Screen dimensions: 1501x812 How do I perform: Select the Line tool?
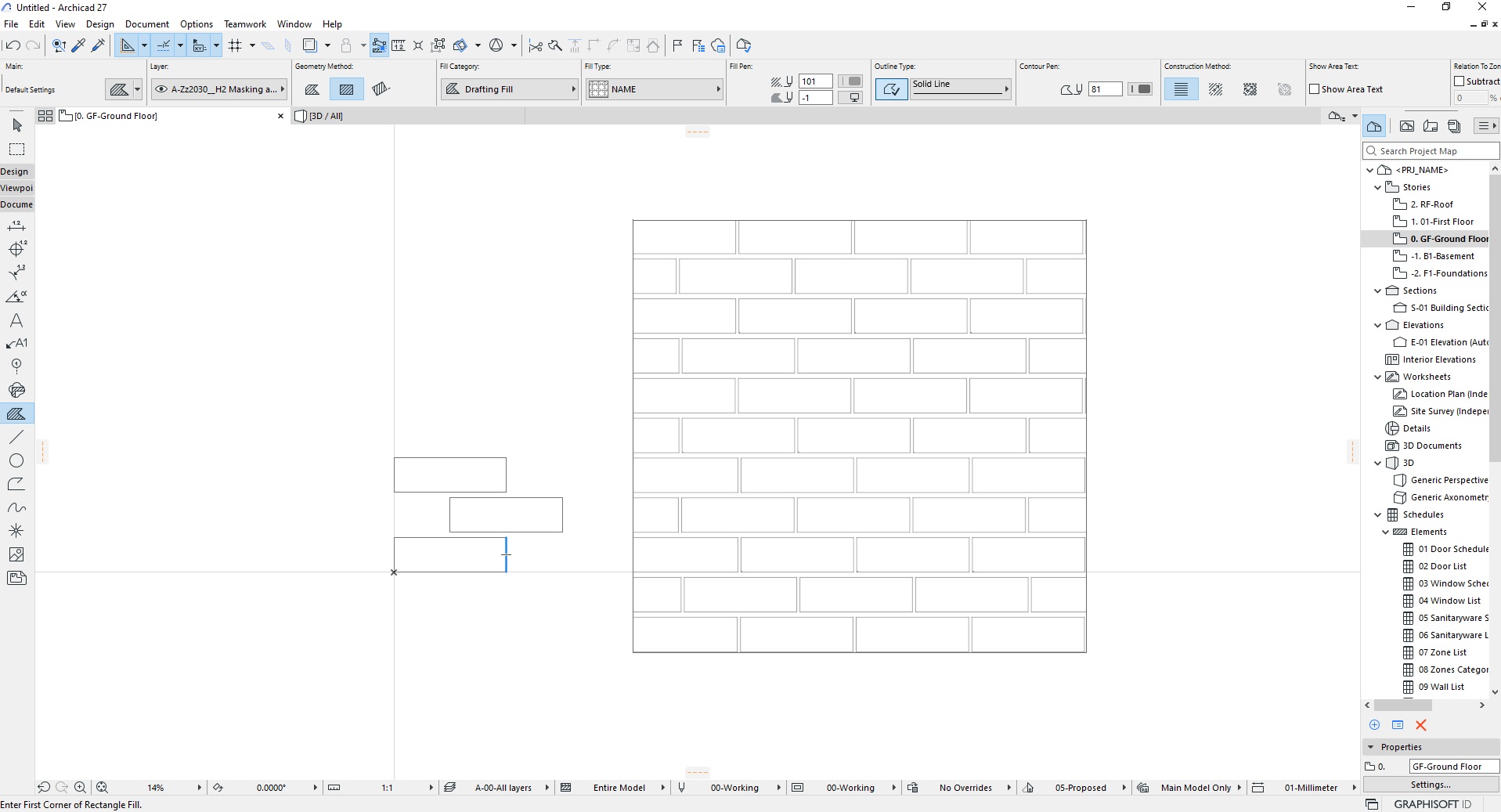pyautogui.click(x=17, y=438)
